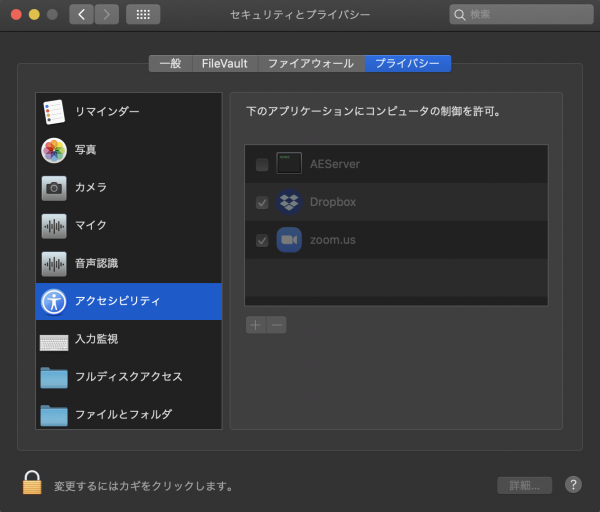This screenshot has width=600, height=512.
Task: Go forward with the right chevron button
Action: click(x=107, y=15)
